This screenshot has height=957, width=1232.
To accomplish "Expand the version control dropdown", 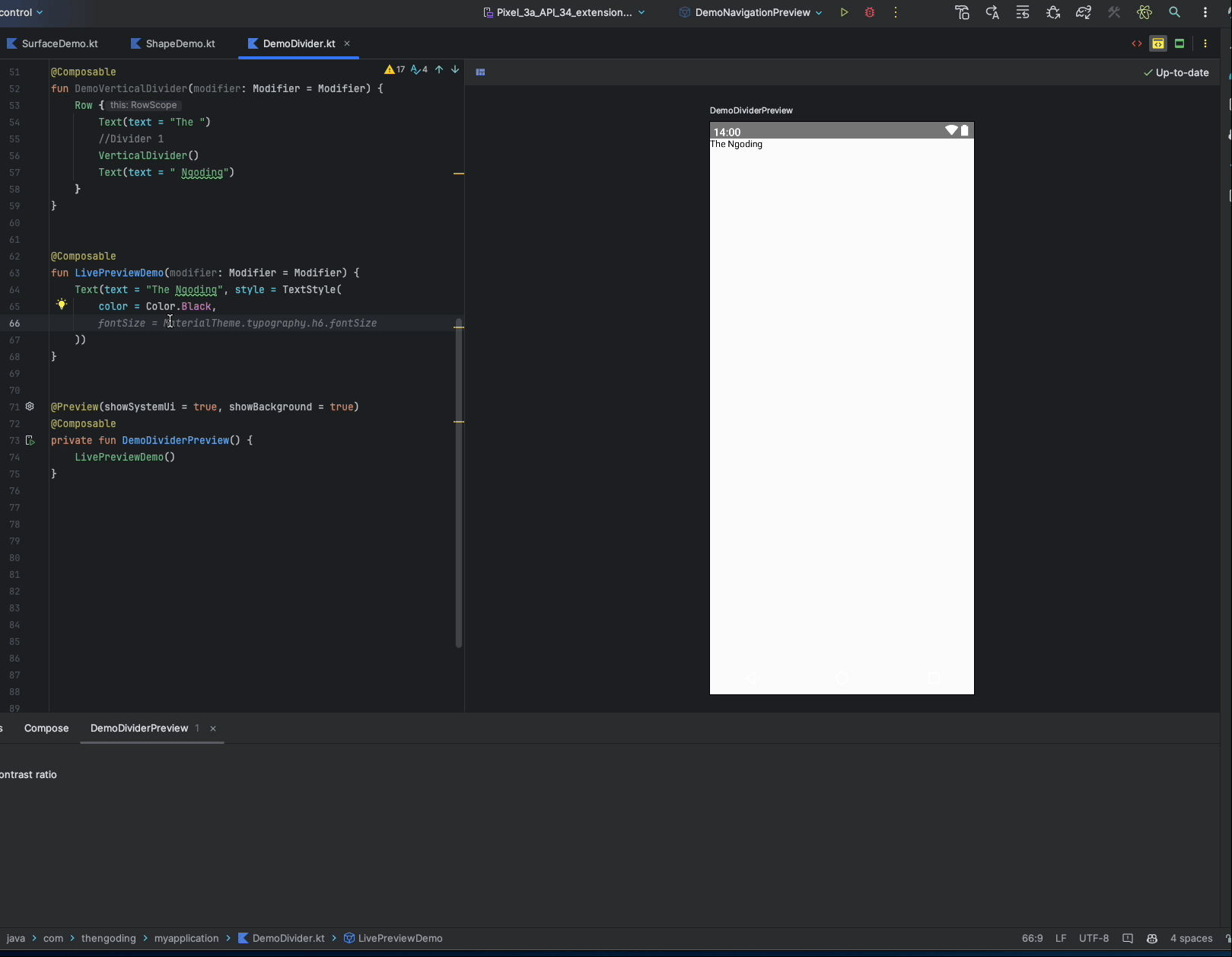I will [21, 12].
